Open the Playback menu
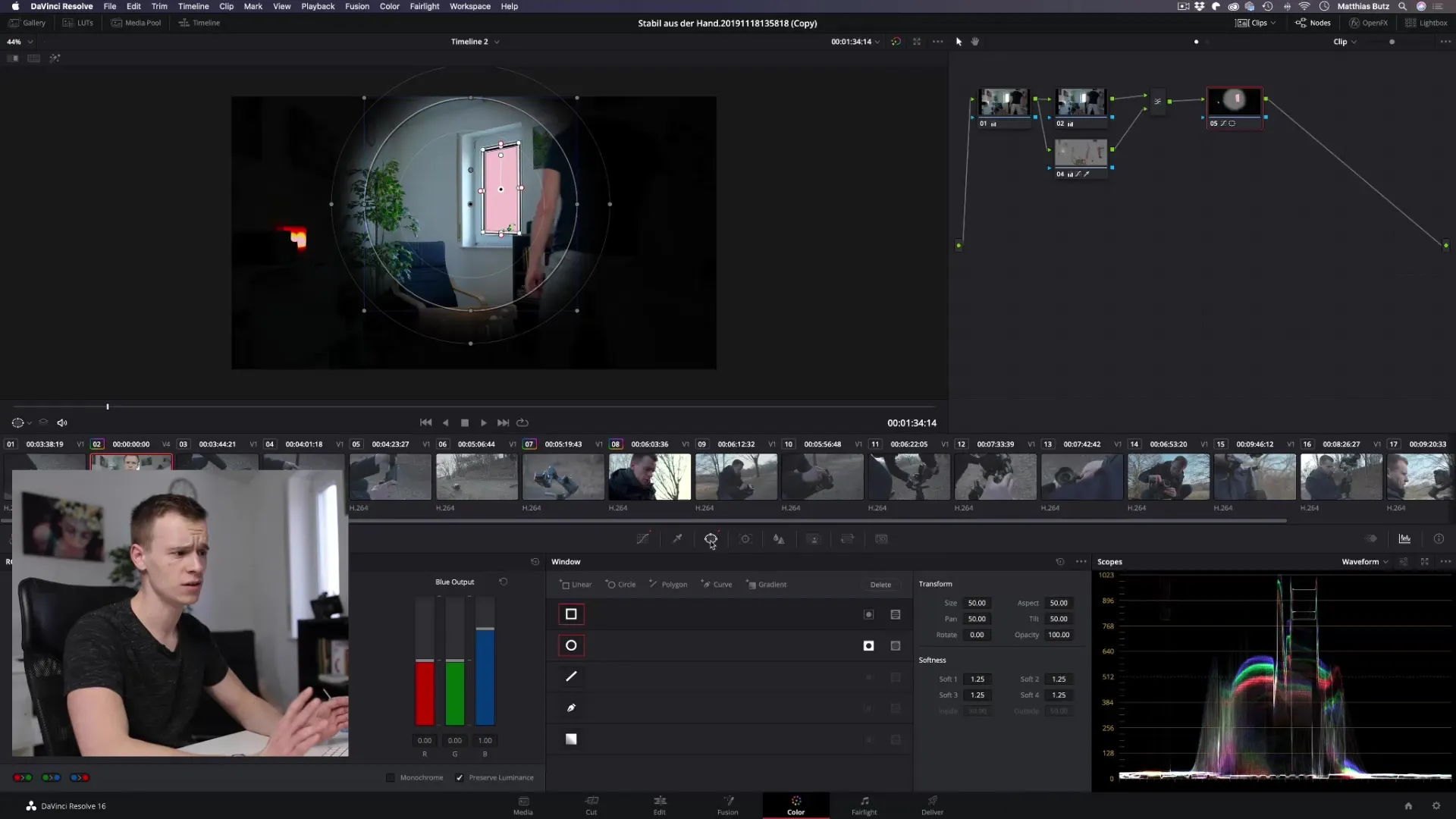Viewport: 1456px width, 819px height. [318, 6]
